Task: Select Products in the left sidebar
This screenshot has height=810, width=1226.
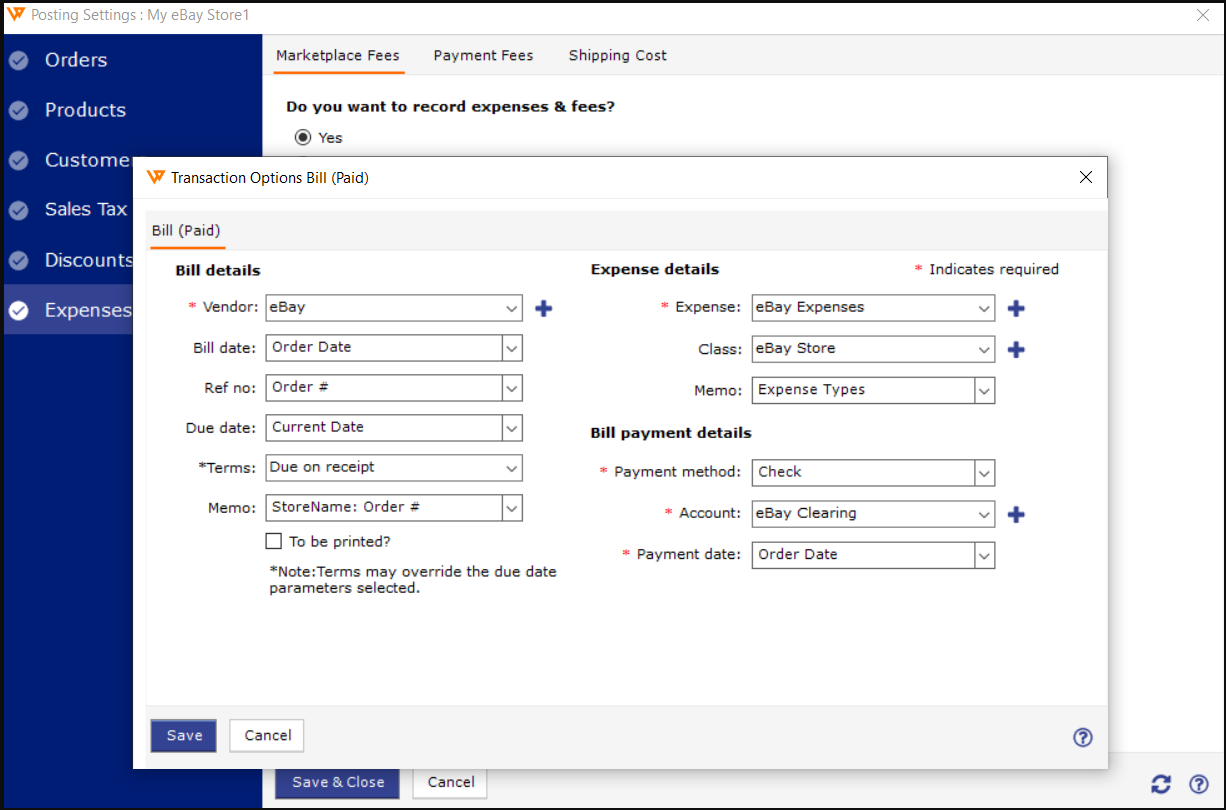Action: click(85, 110)
